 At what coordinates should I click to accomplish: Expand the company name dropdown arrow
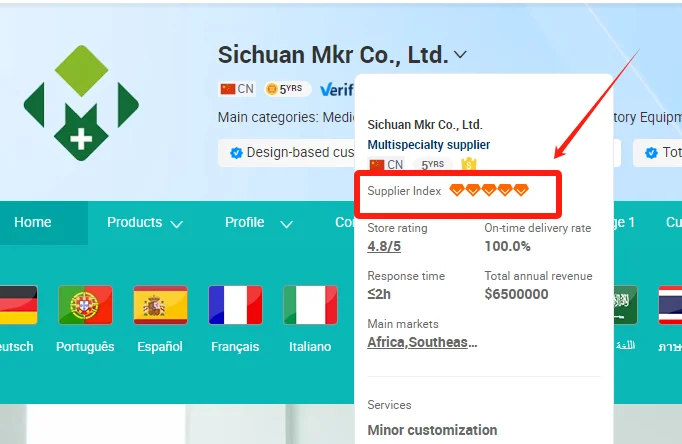click(x=460, y=54)
